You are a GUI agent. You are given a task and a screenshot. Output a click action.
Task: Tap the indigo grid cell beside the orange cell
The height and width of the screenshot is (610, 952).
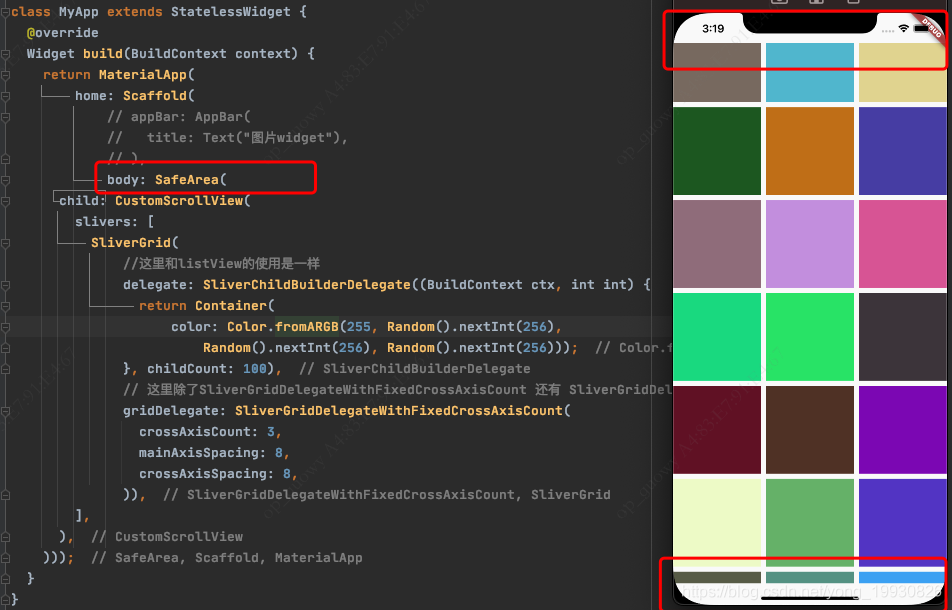[903, 151]
